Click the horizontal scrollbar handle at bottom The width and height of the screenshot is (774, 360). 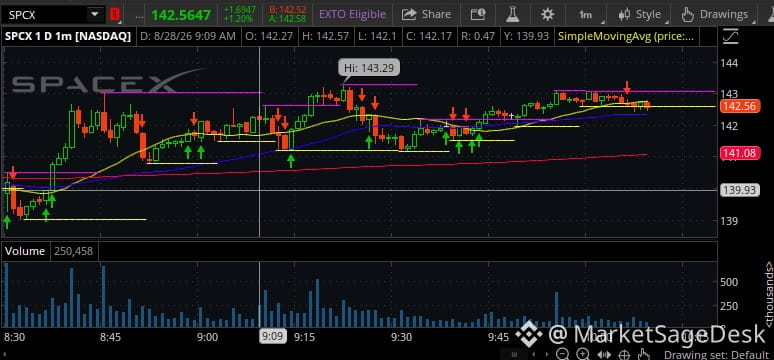pos(514,354)
